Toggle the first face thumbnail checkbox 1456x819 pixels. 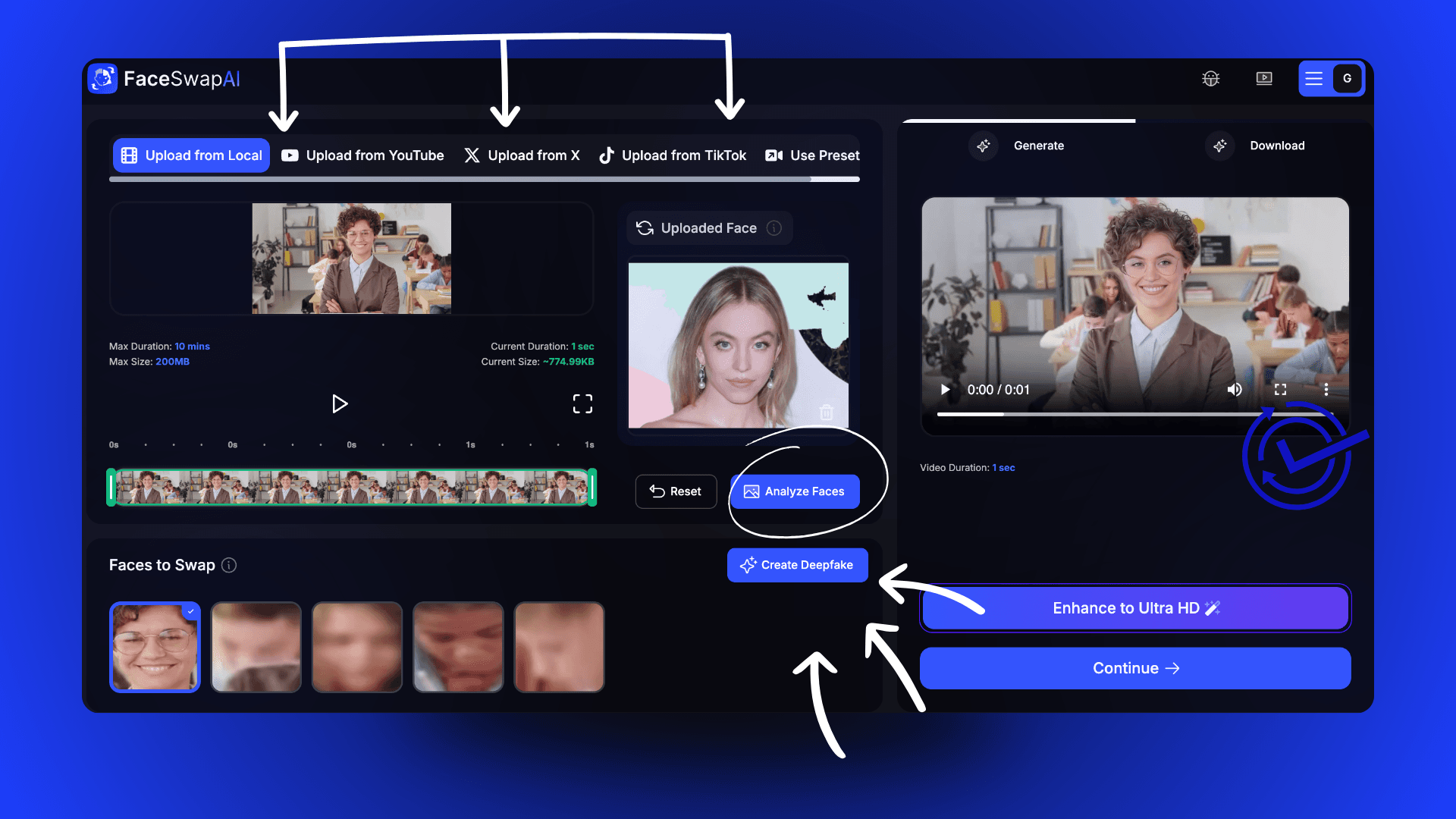pos(190,611)
